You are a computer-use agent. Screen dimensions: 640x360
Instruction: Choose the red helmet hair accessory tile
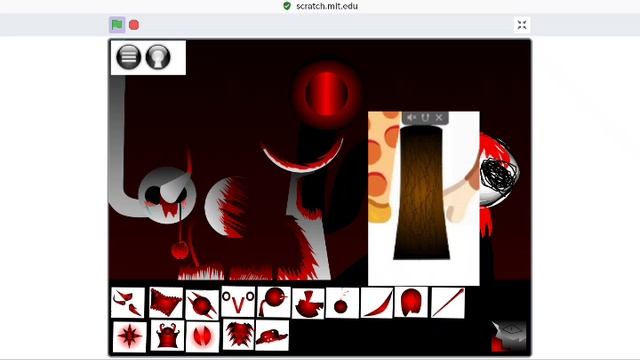pos(411,302)
